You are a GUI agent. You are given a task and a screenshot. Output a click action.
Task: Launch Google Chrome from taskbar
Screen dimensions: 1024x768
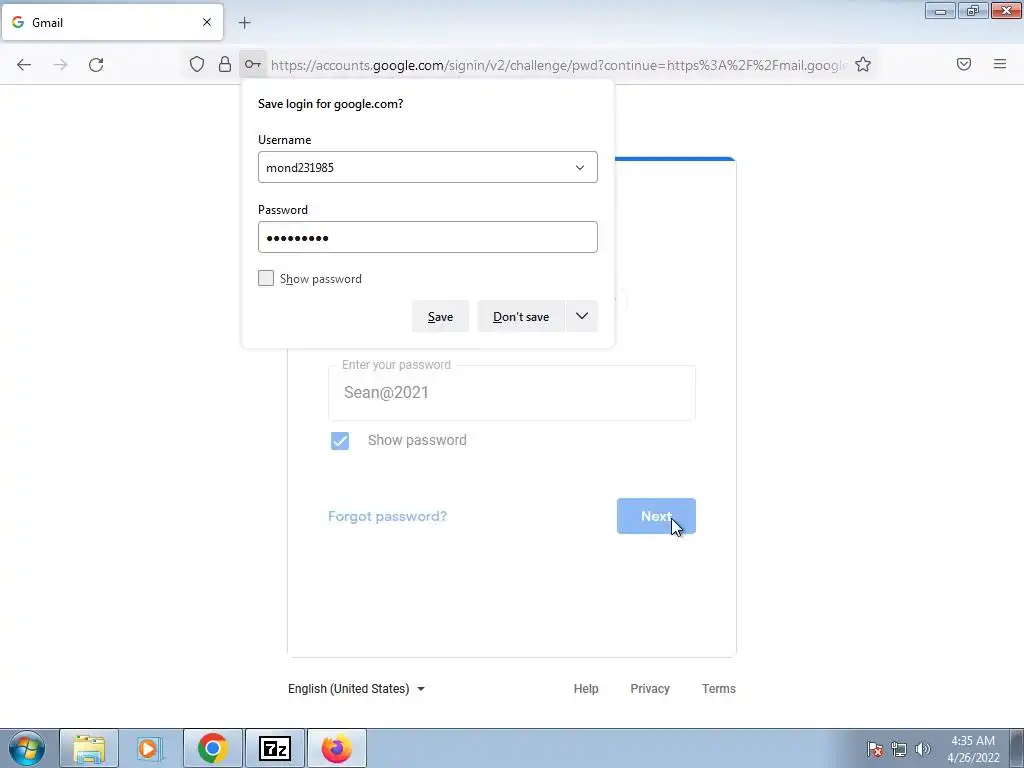pos(213,748)
